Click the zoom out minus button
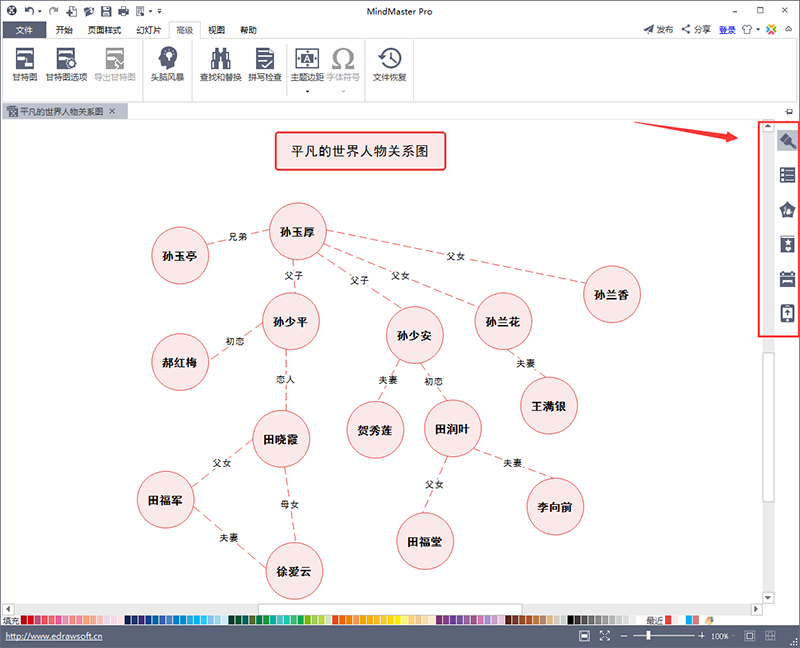The image size is (800, 648). pyautogui.click(x=623, y=636)
